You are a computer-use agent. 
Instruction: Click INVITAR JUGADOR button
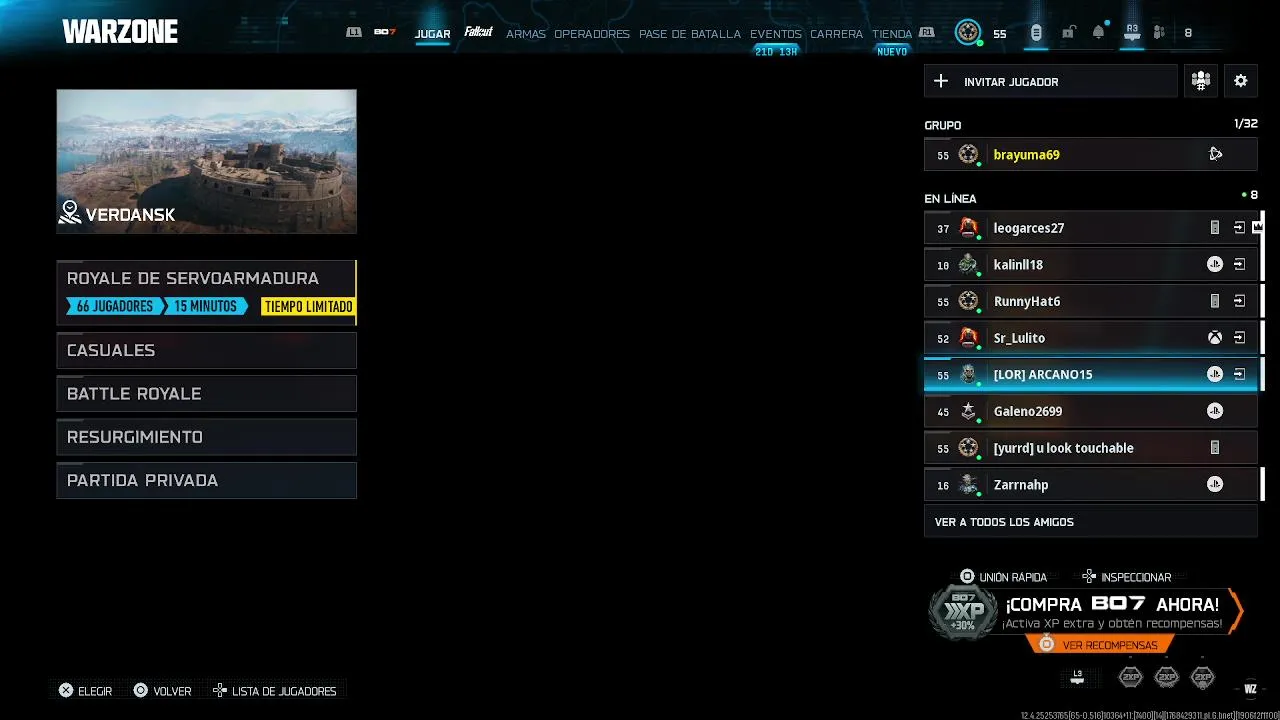pyautogui.click(x=1051, y=81)
